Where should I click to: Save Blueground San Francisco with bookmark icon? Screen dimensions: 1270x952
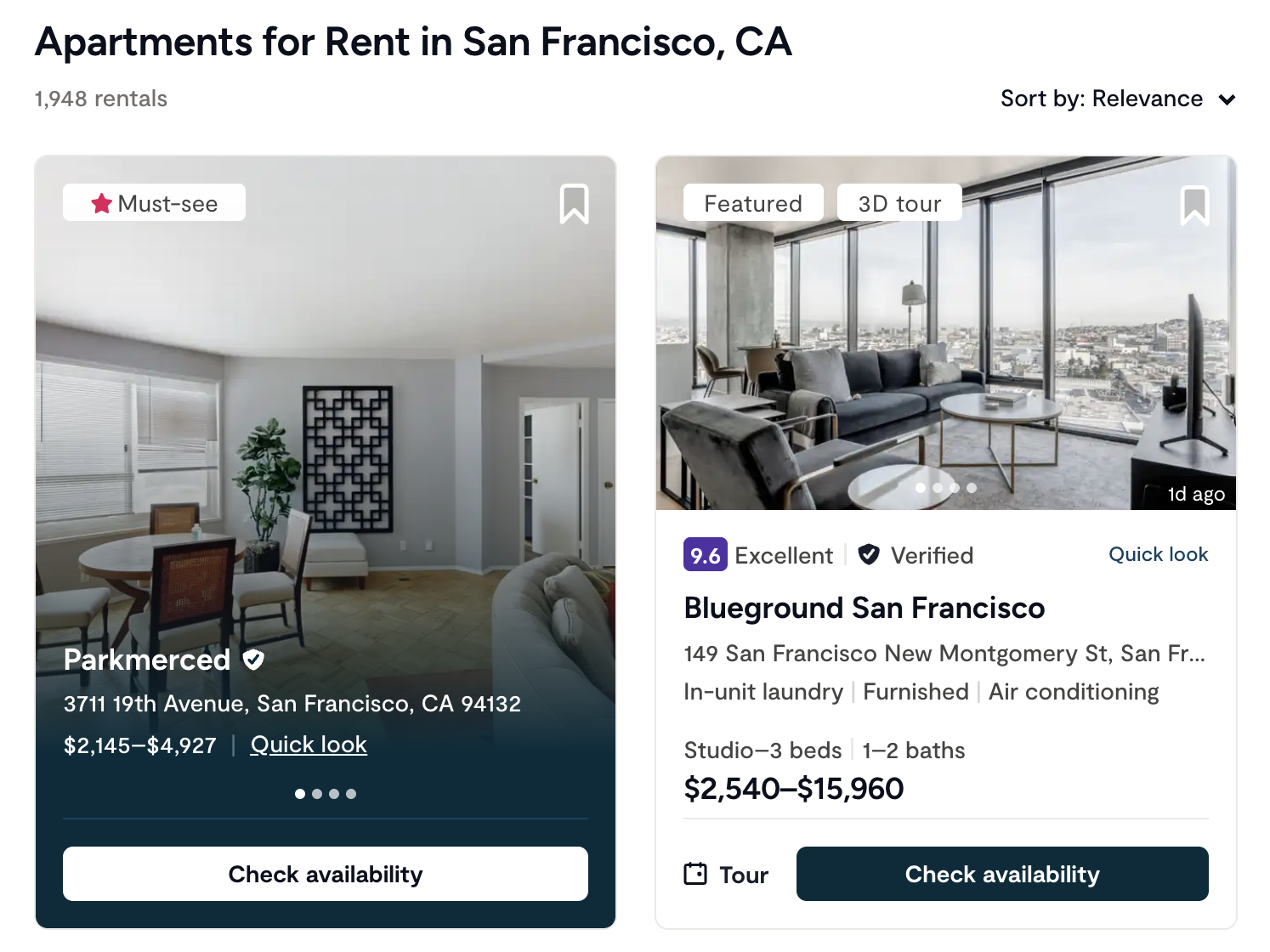coord(1194,206)
